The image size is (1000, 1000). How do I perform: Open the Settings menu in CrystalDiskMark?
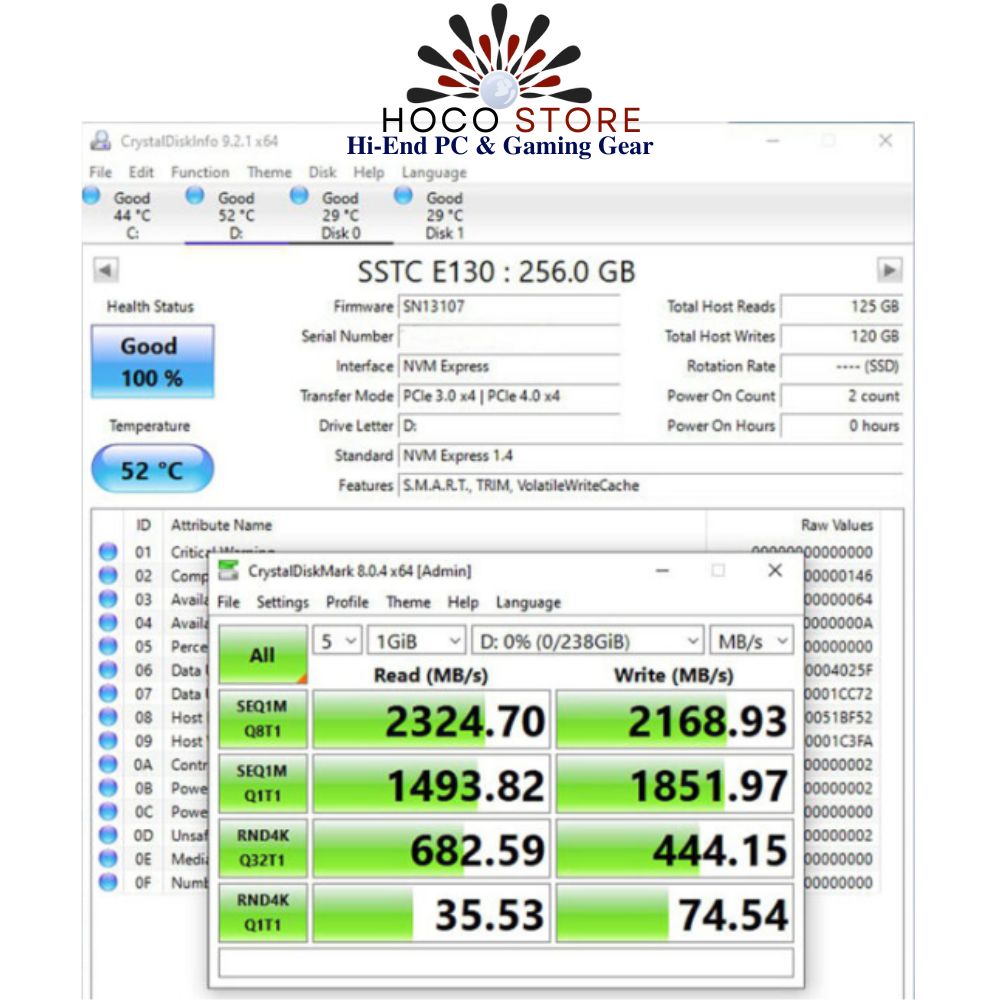point(283,602)
